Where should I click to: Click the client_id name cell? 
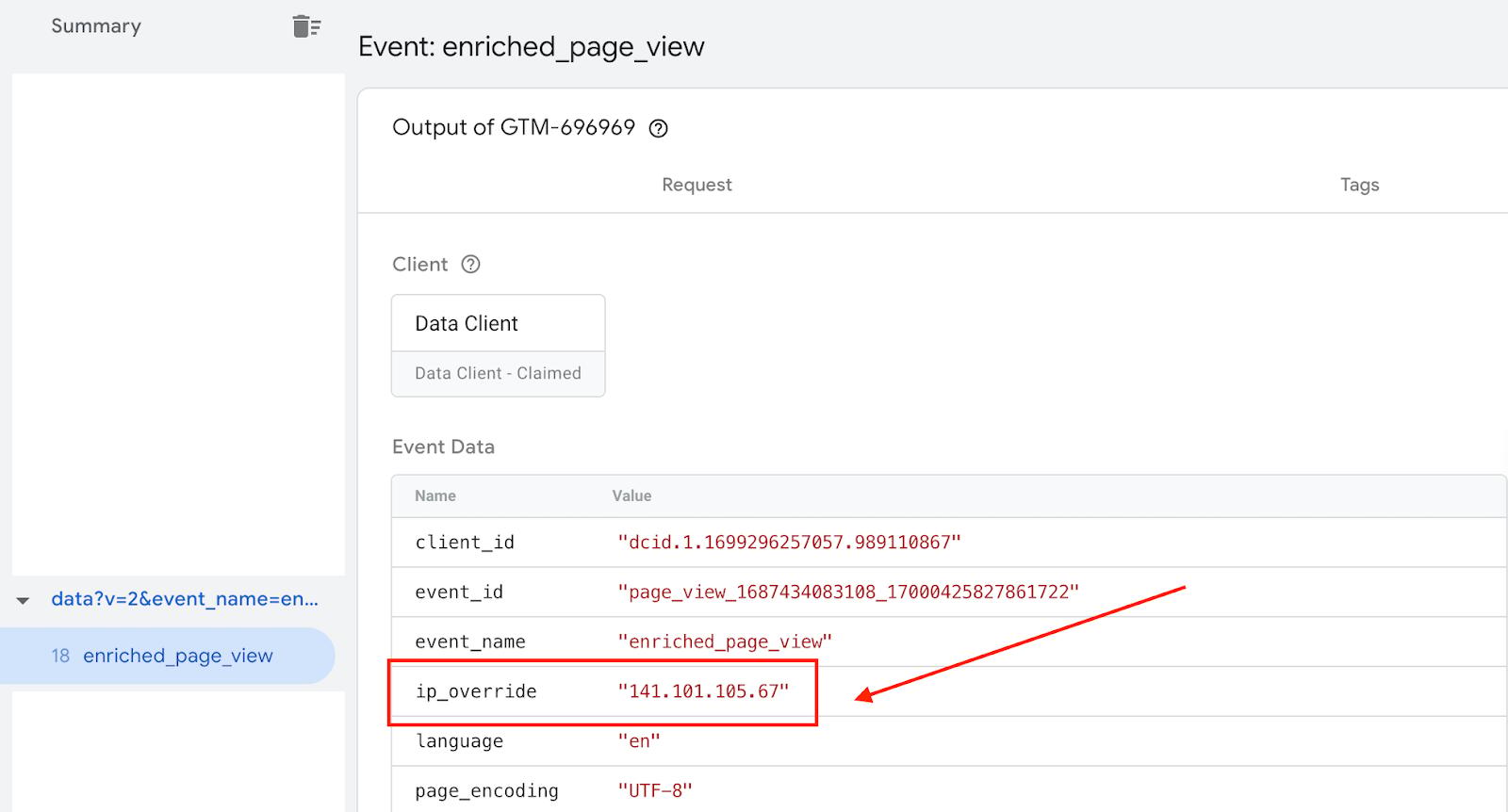point(465,543)
